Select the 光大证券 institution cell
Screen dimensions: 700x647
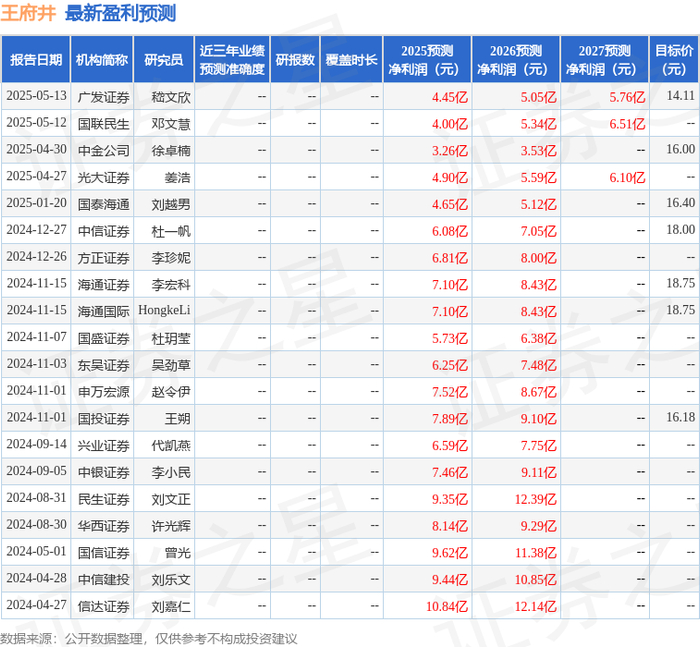click(x=104, y=177)
